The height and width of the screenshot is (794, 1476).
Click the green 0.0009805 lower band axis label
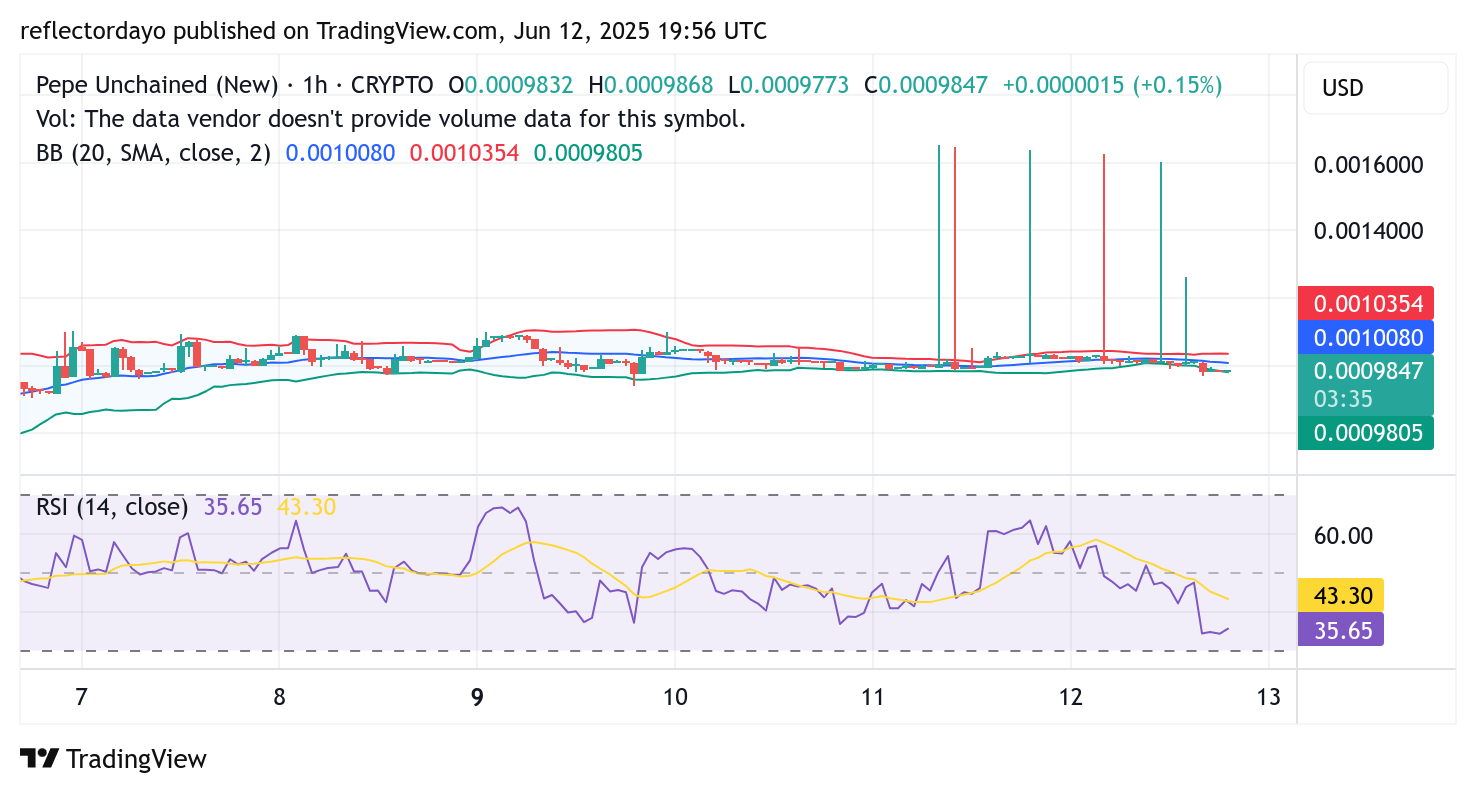(x=1366, y=432)
